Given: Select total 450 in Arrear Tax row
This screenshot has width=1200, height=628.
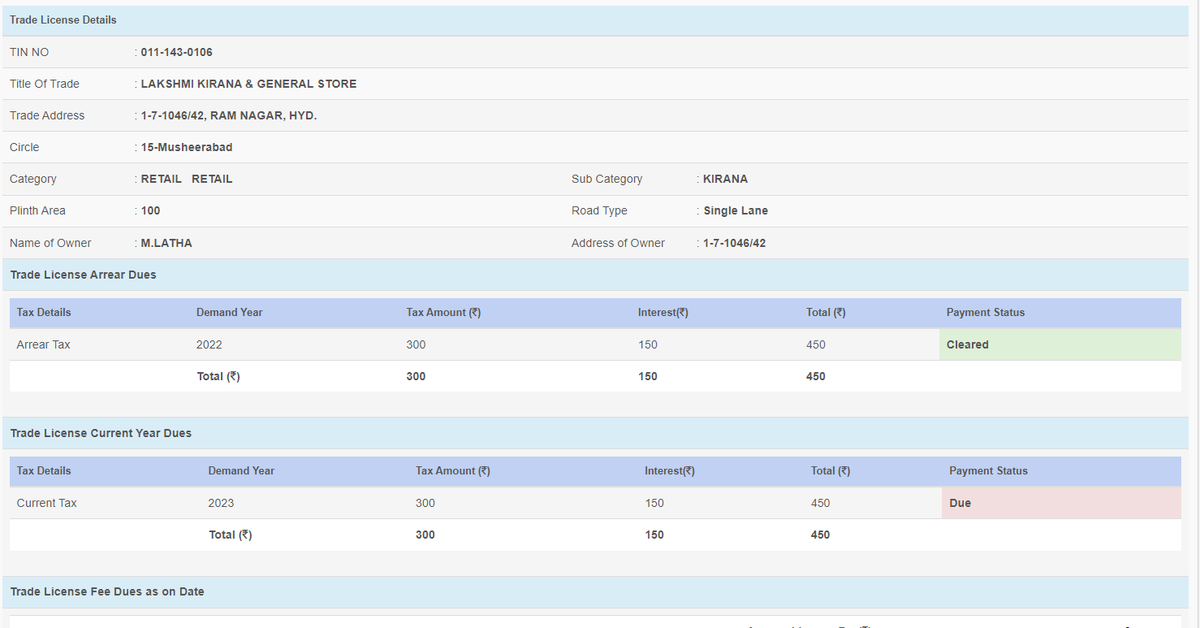Looking at the screenshot, I should [816, 344].
